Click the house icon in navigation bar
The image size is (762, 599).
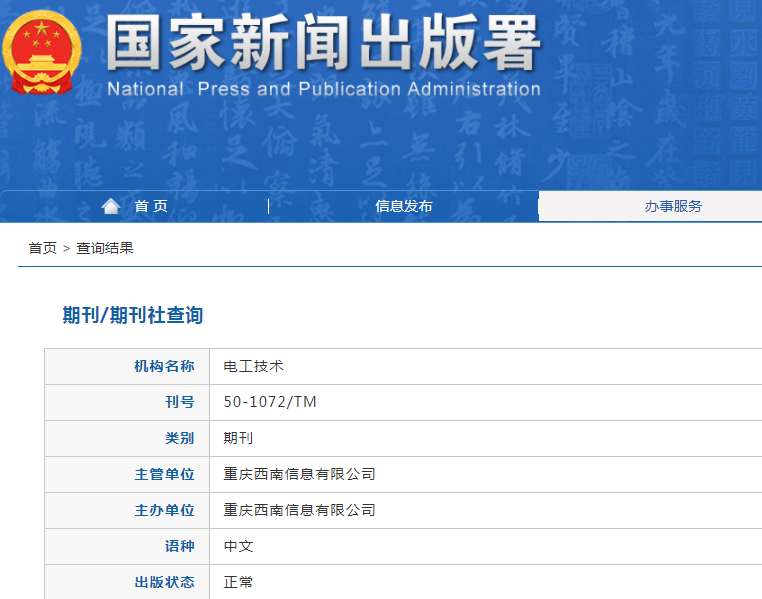[x=111, y=206]
